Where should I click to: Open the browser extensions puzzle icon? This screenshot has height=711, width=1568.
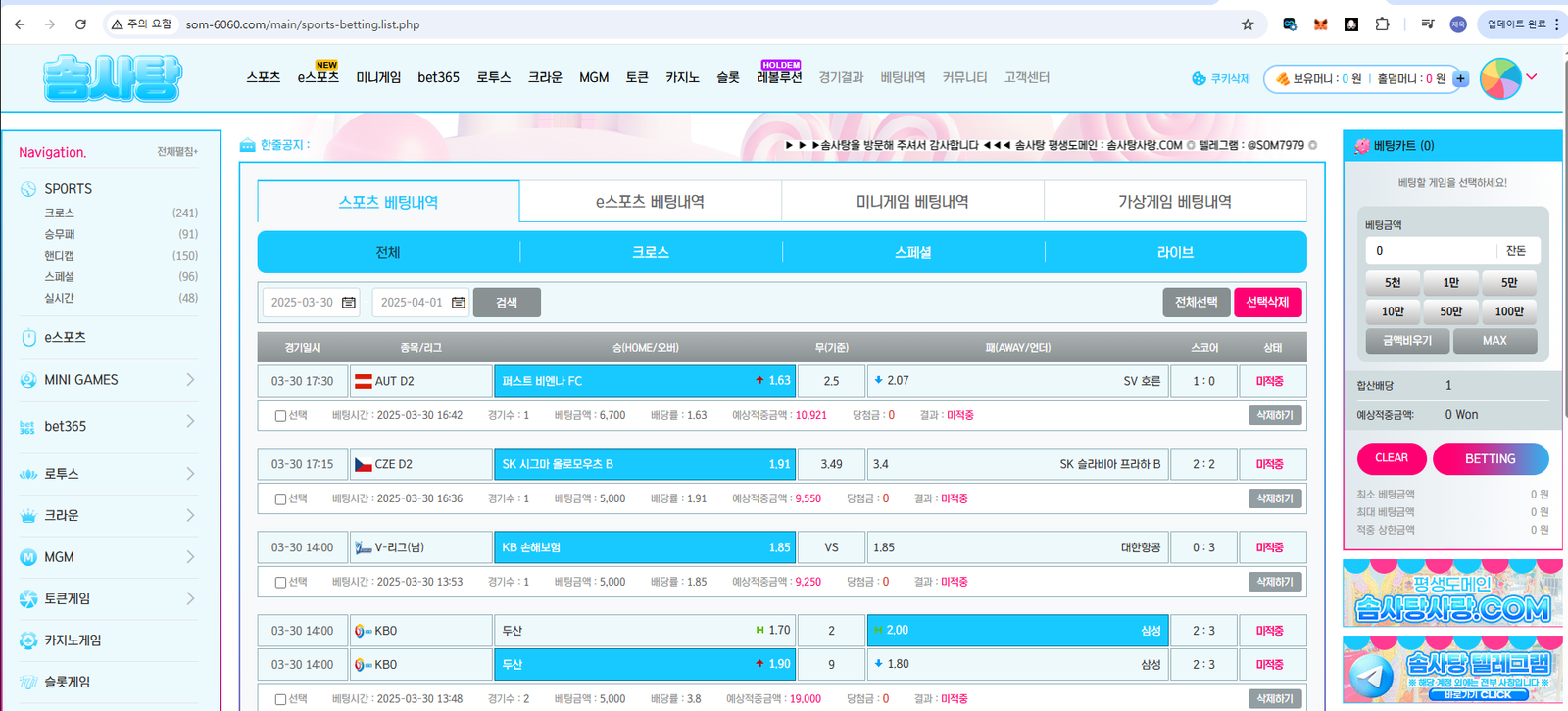1382,24
